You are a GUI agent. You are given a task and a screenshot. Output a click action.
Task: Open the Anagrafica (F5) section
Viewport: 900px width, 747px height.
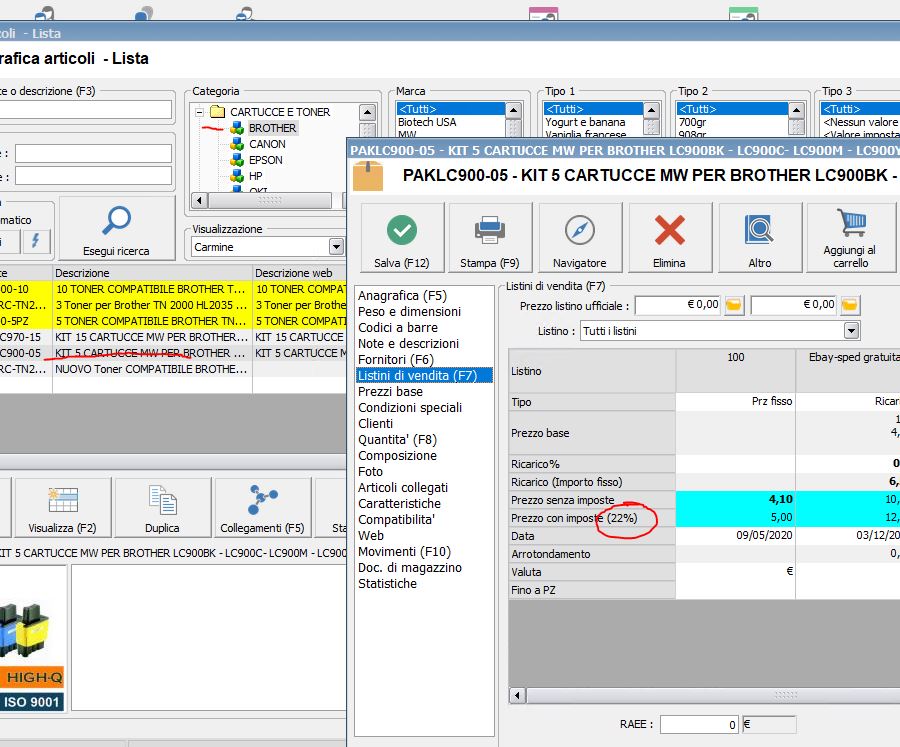402,296
